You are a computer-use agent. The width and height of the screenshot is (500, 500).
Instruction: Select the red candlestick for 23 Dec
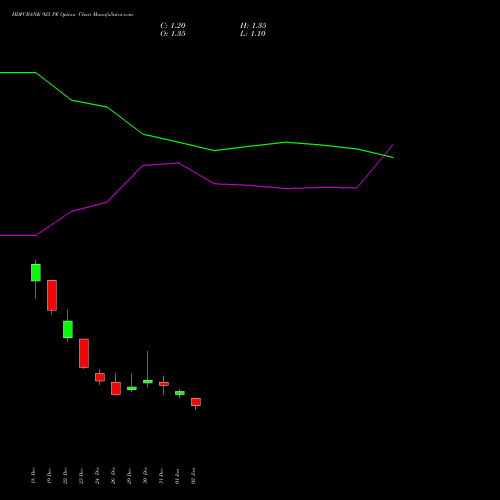pyautogui.click(x=84, y=353)
